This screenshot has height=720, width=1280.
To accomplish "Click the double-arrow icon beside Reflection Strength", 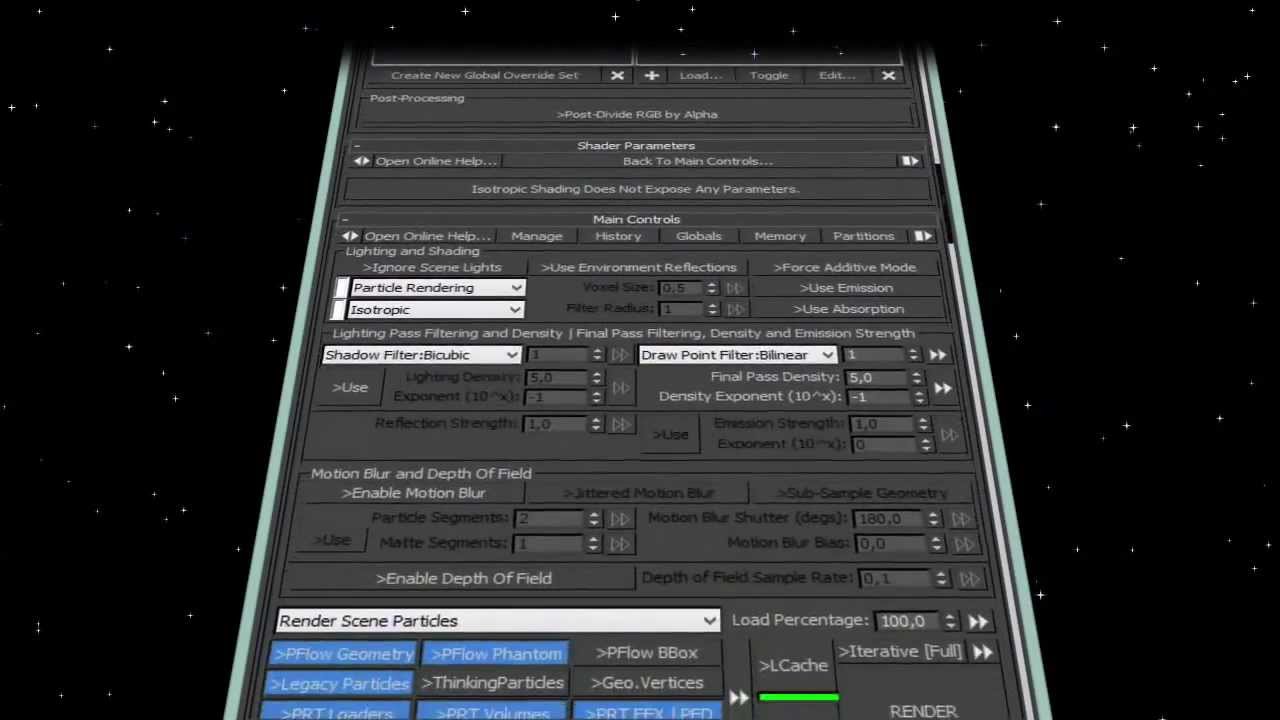I will 621,424.
